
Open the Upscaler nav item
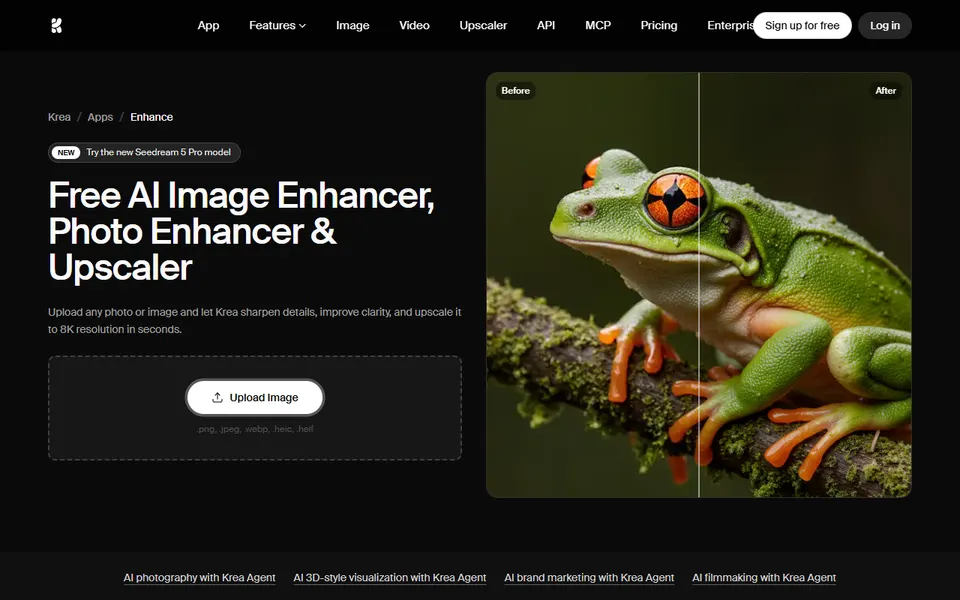483,26
